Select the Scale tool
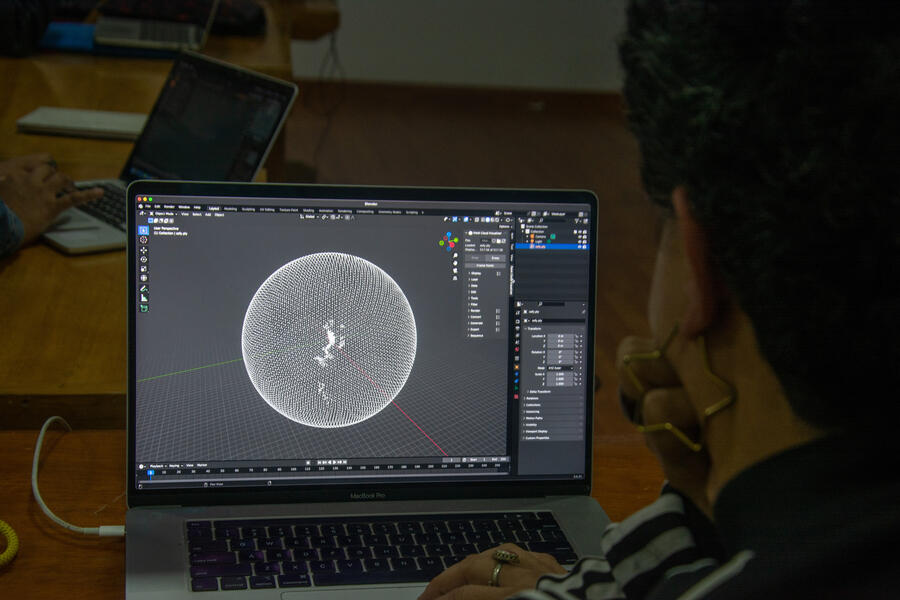 point(143,269)
